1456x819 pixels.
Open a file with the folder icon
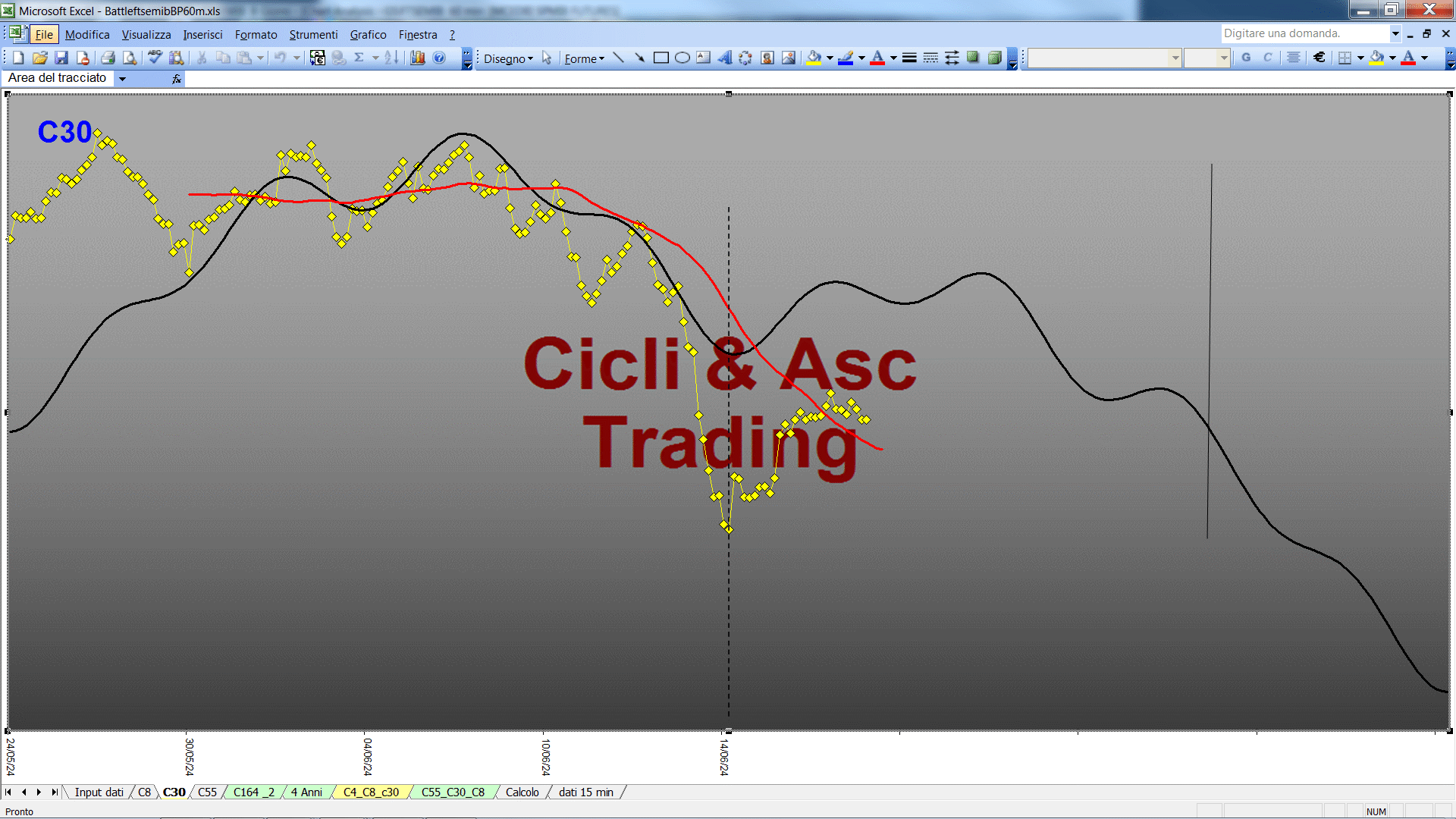click(x=40, y=58)
